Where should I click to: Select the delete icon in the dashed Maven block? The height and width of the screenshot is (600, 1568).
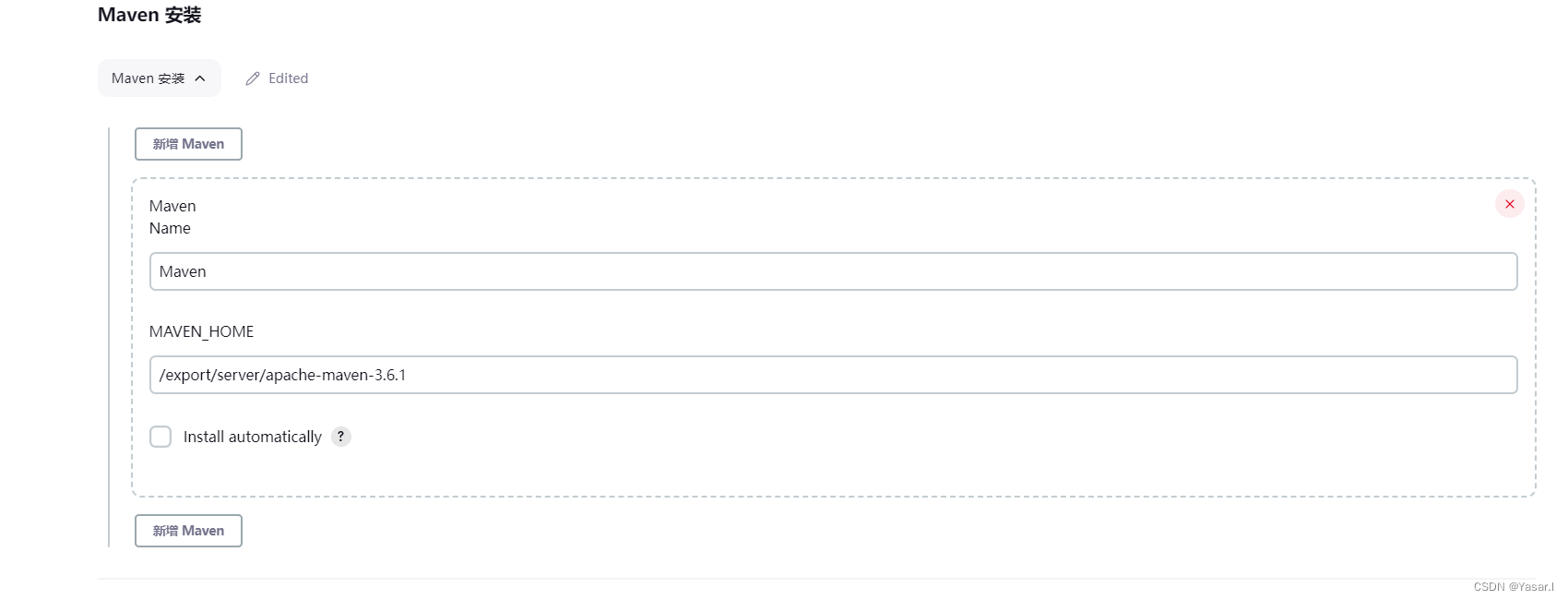(1509, 204)
